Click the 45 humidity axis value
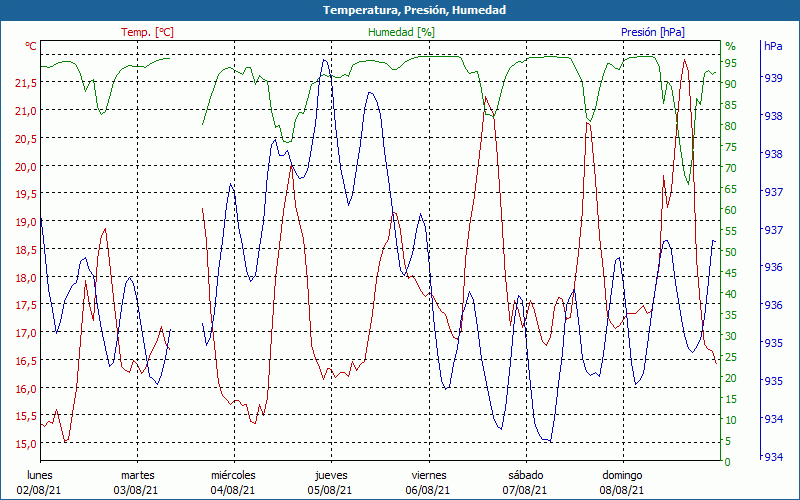Image resolution: width=800 pixels, height=500 pixels. [x=731, y=273]
